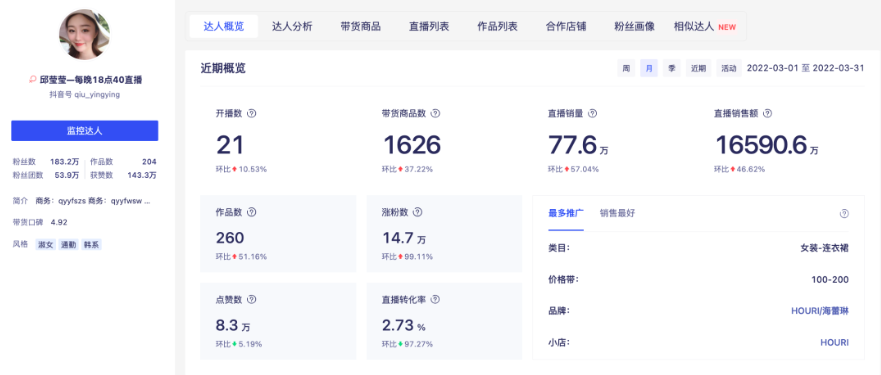This screenshot has width=881, height=375.
Task: Click the 粉丝数 183.2万 value
Action: [65, 162]
